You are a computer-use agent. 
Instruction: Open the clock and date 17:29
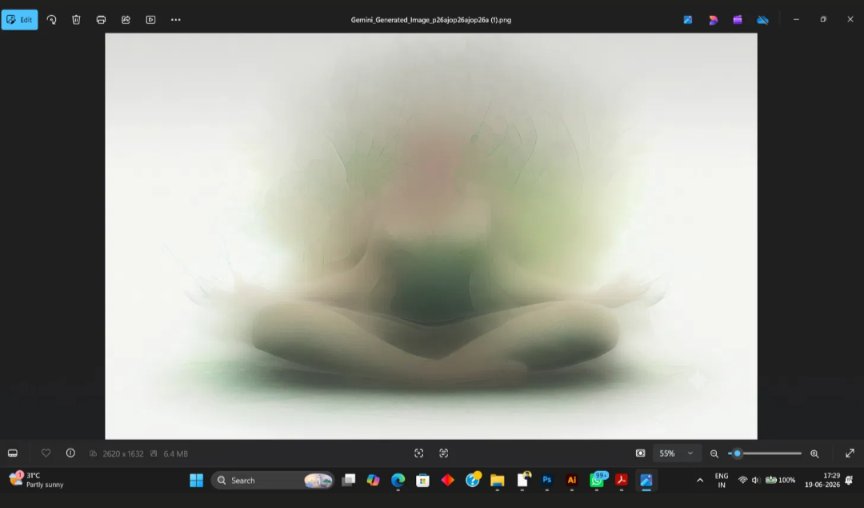[x=822, y=480]
